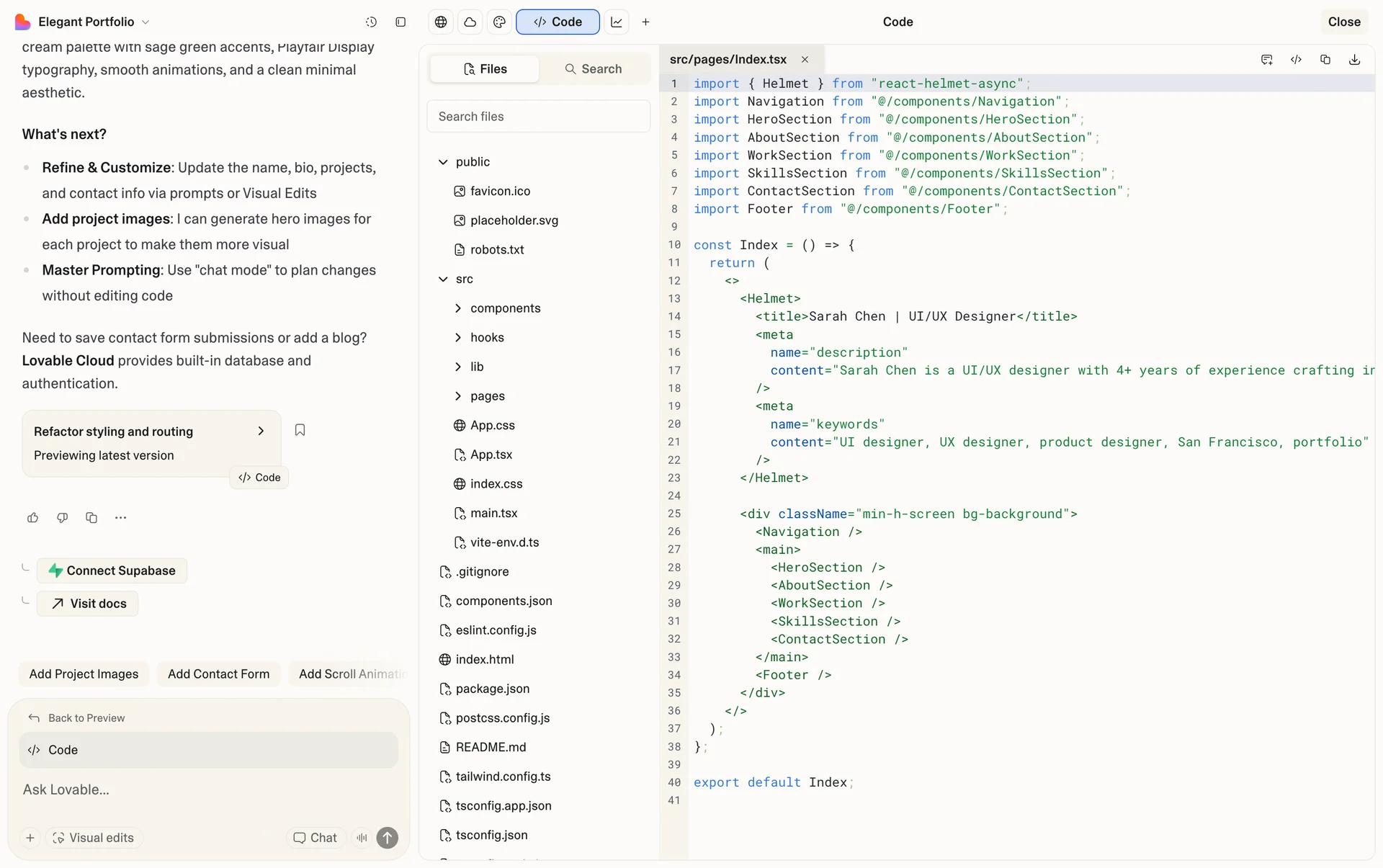Toggle the sidebar panel layout icon
1383x868 pixels.
click(400, 22)
